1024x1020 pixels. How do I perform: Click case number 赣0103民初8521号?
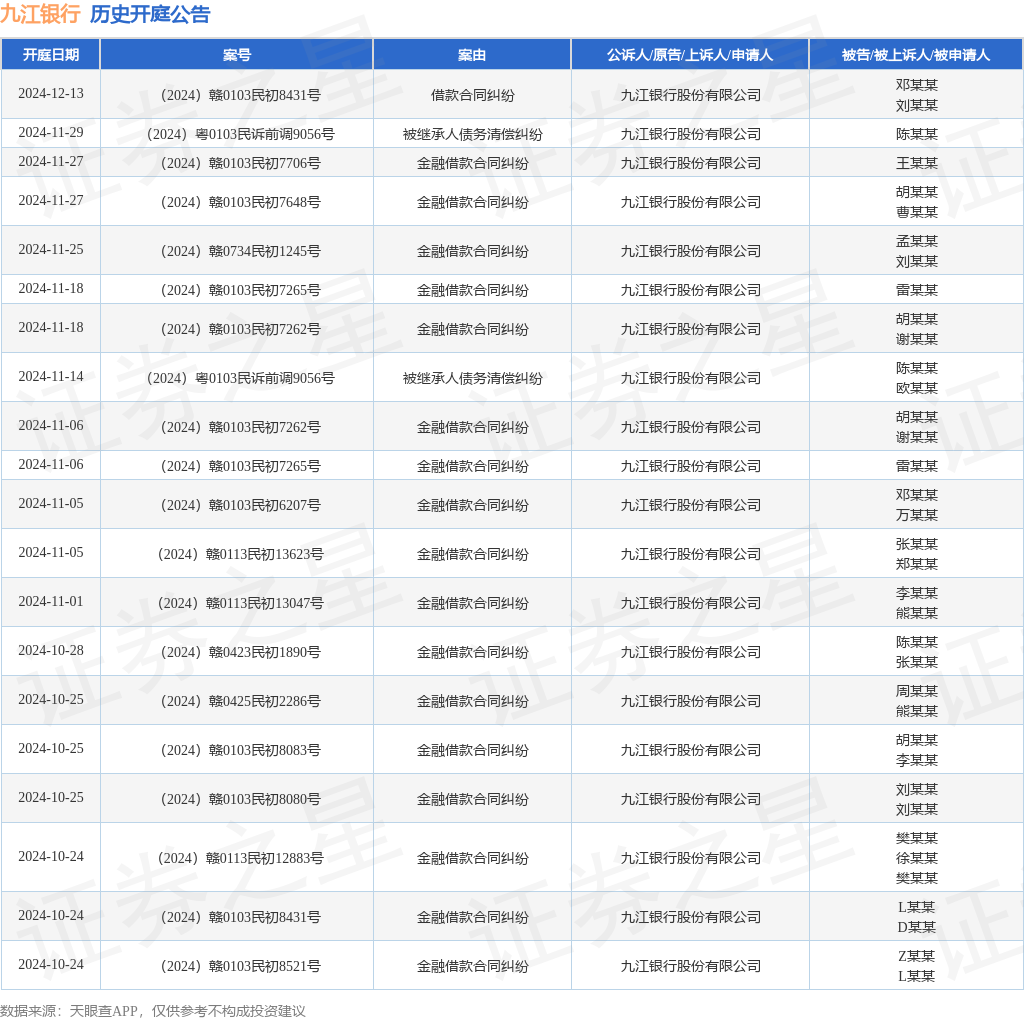click(x=241, y=966)
